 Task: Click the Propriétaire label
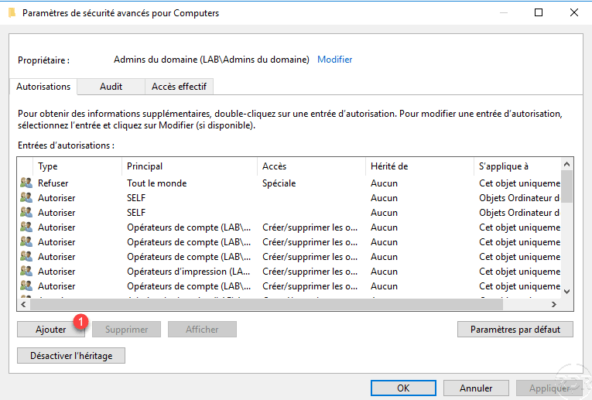43,60
